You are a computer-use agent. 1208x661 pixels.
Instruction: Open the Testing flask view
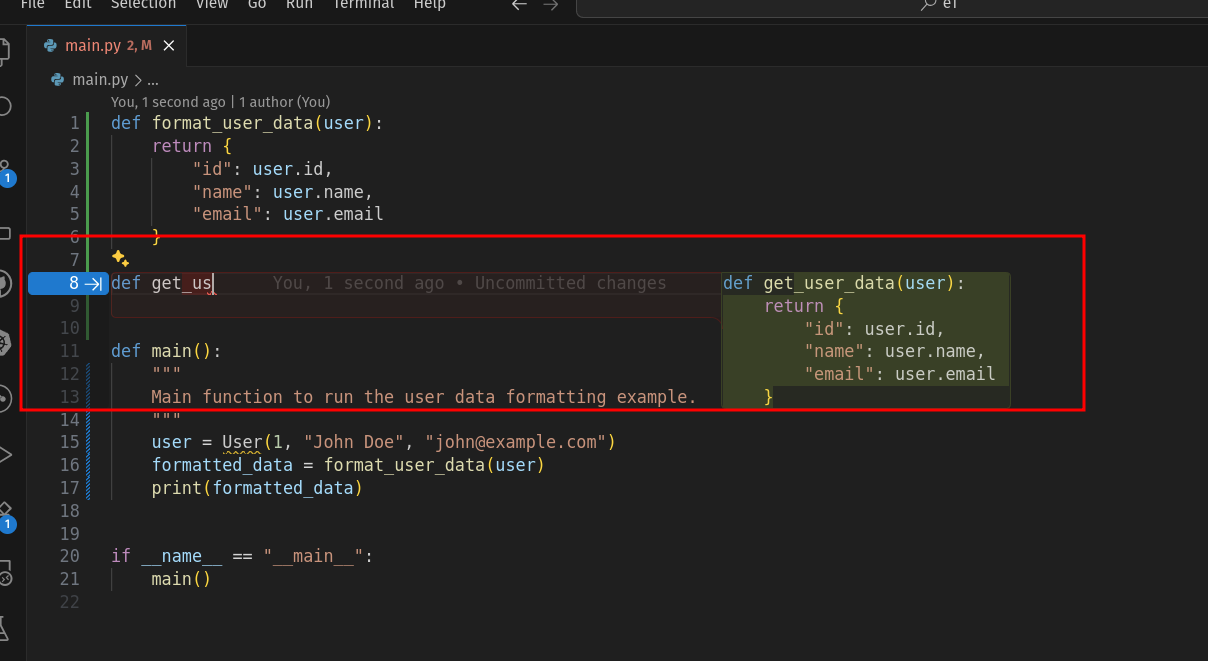(5, 628)
